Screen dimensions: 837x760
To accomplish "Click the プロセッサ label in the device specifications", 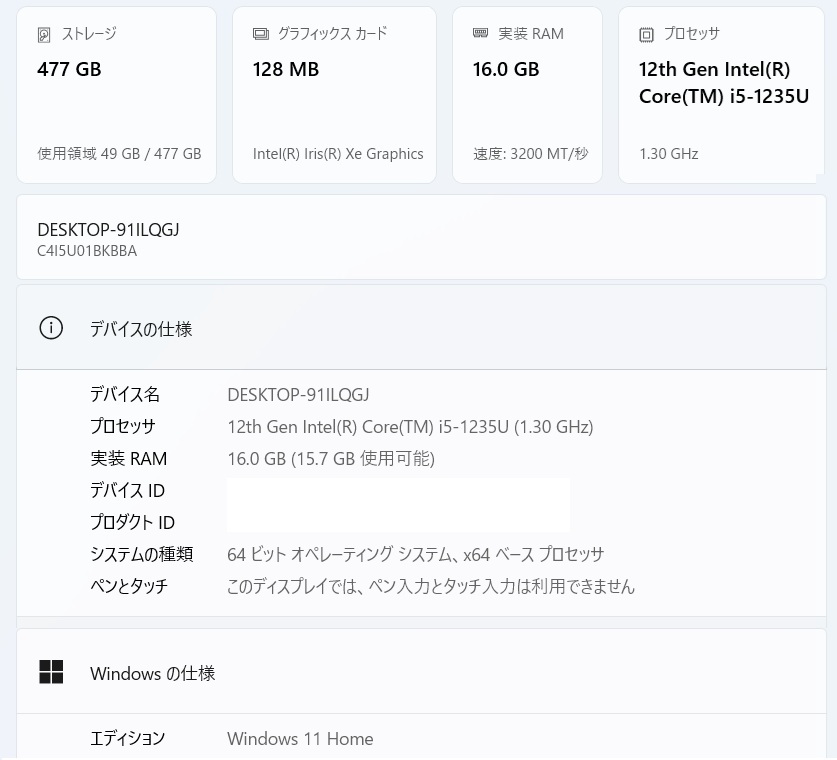I will [x=123, y=426].
